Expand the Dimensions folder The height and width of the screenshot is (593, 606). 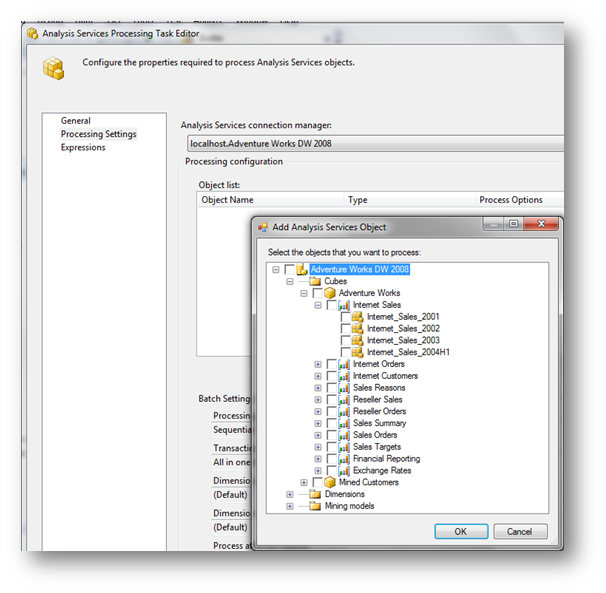pos(290,495)
